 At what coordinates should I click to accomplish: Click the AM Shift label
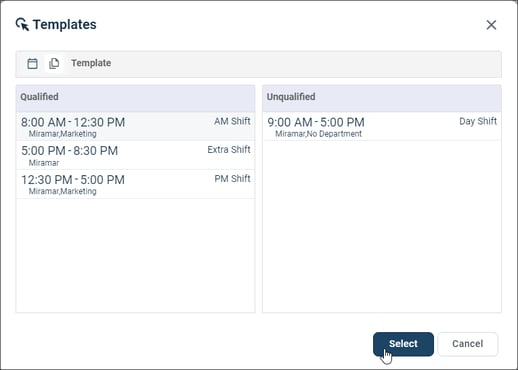[232, 121]
